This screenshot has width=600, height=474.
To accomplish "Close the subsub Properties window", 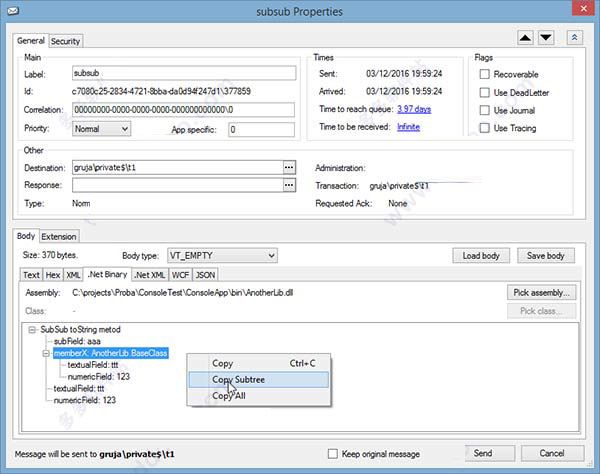I will click(584, 8).
